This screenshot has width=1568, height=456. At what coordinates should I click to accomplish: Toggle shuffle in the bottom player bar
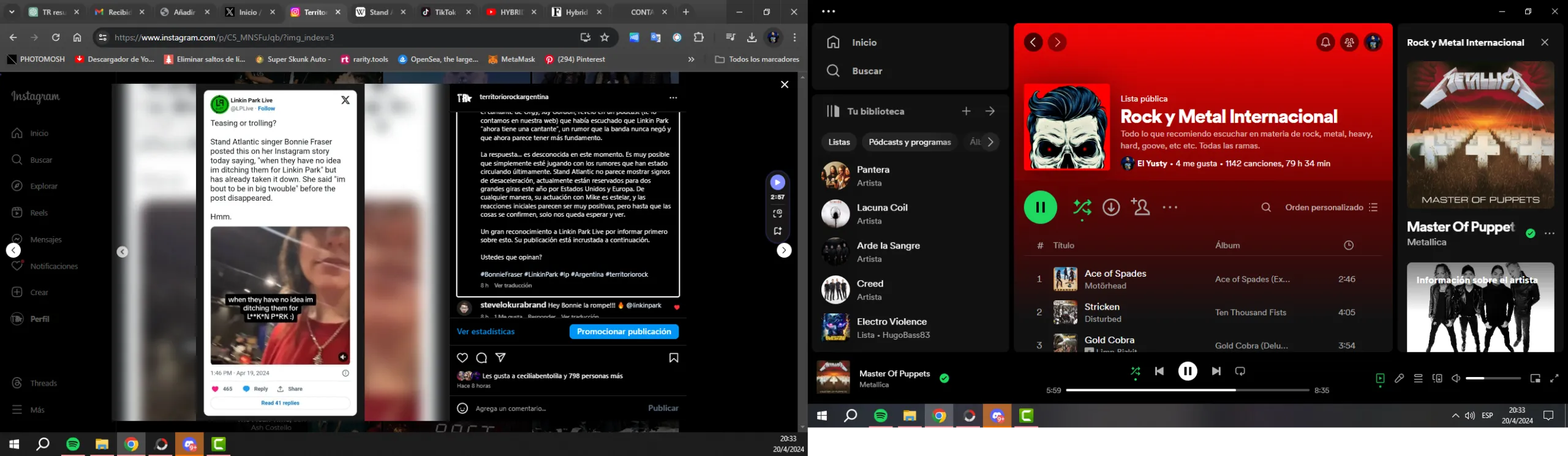1136,372
